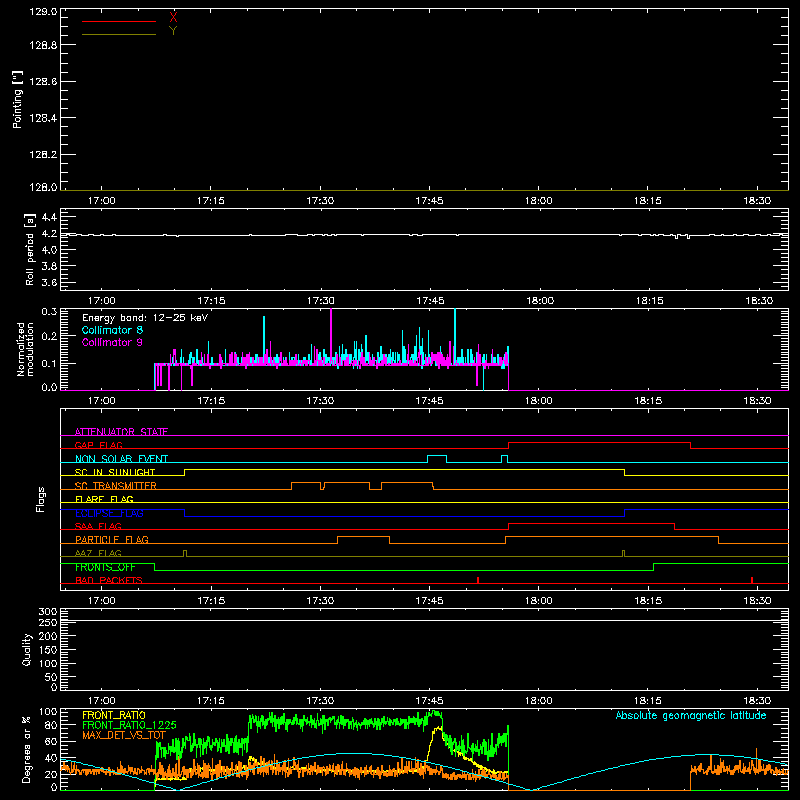This screenshot has height=800, width=800.
Task: Click the SAA_FLAG label
Action: [x=98, y=526]
